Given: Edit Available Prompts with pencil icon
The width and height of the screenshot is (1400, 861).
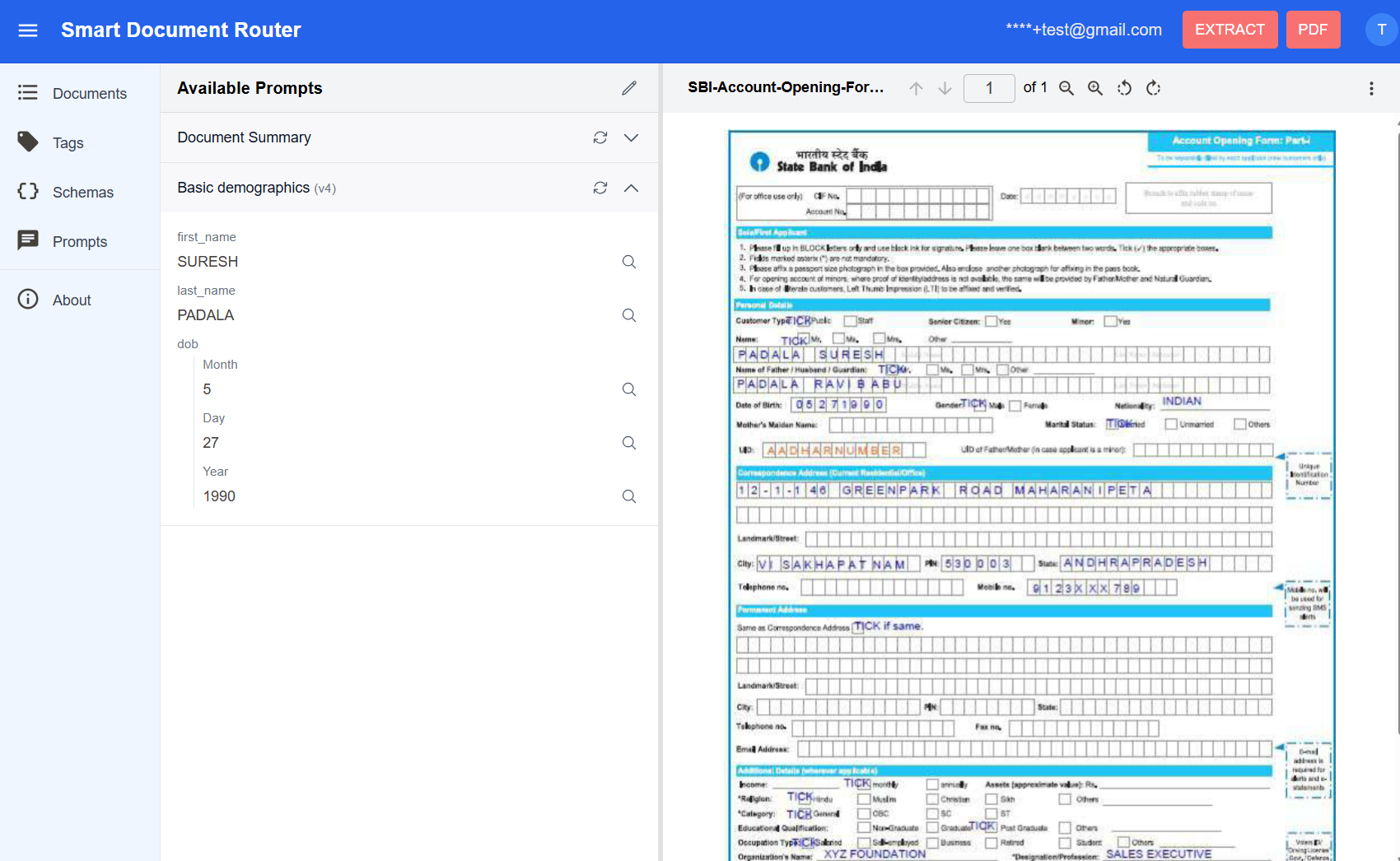Looking at the screenshot, I should [629, 88].
